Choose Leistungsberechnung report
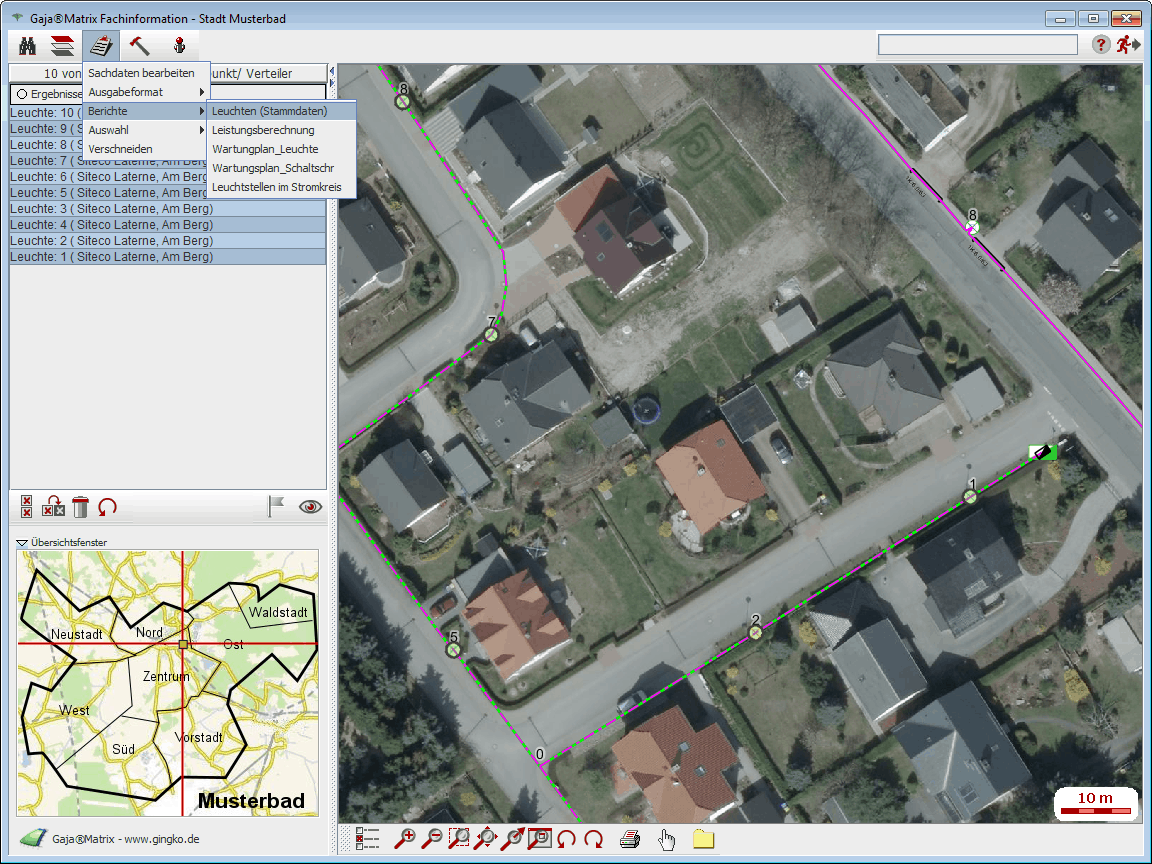 click(x=263, y=130)
